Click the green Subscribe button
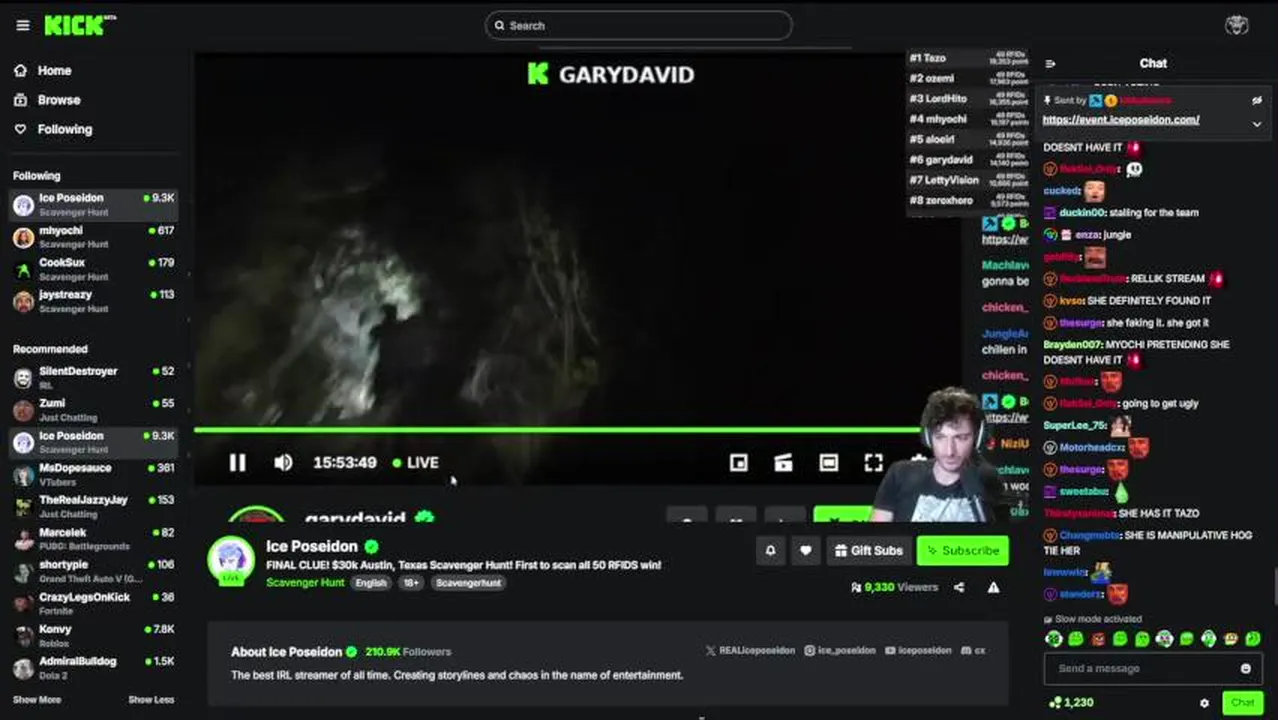This screenshot has height=720, width=1278. [962, 550]
